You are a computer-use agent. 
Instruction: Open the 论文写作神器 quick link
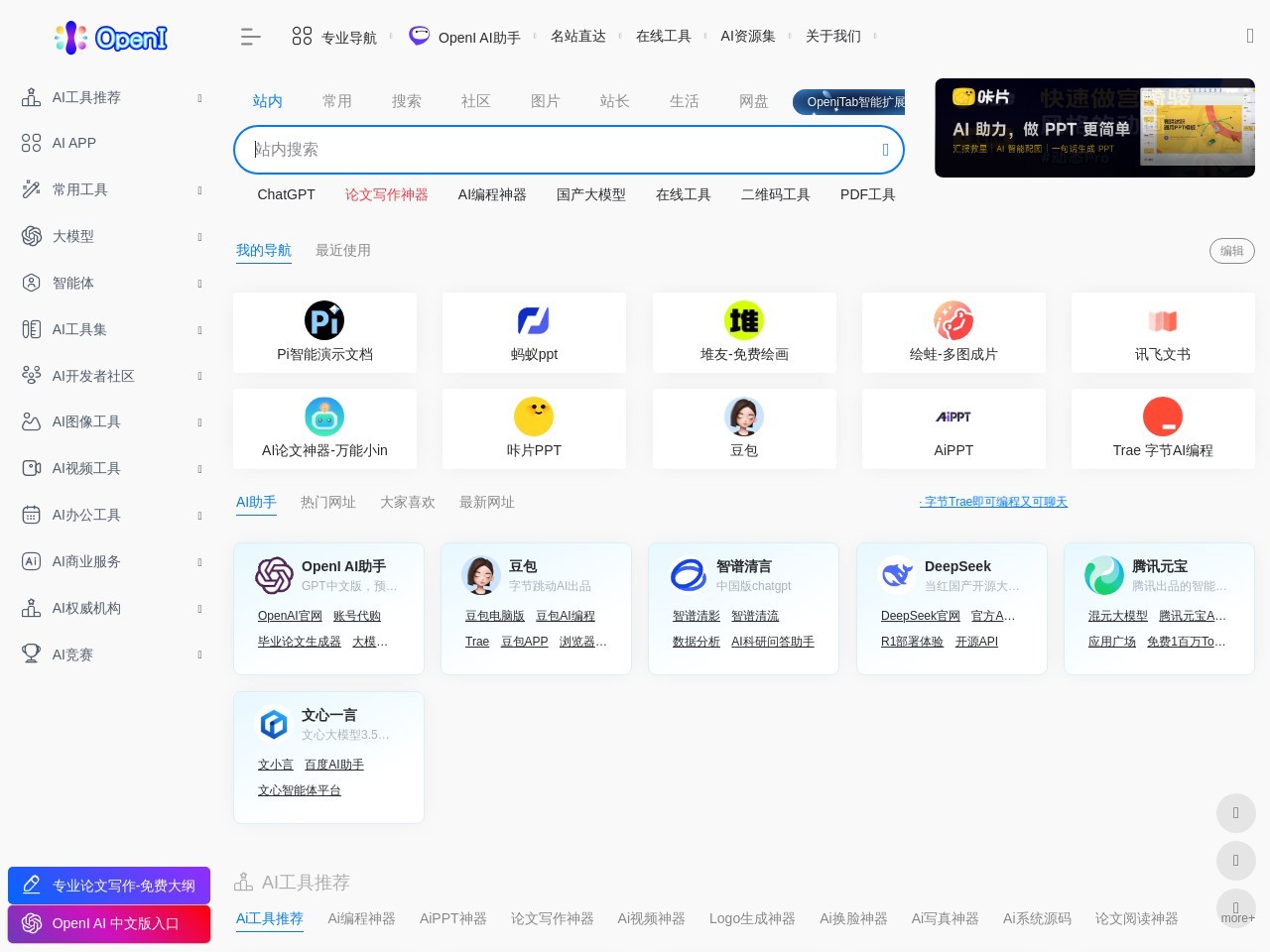[x=386, y=194]
